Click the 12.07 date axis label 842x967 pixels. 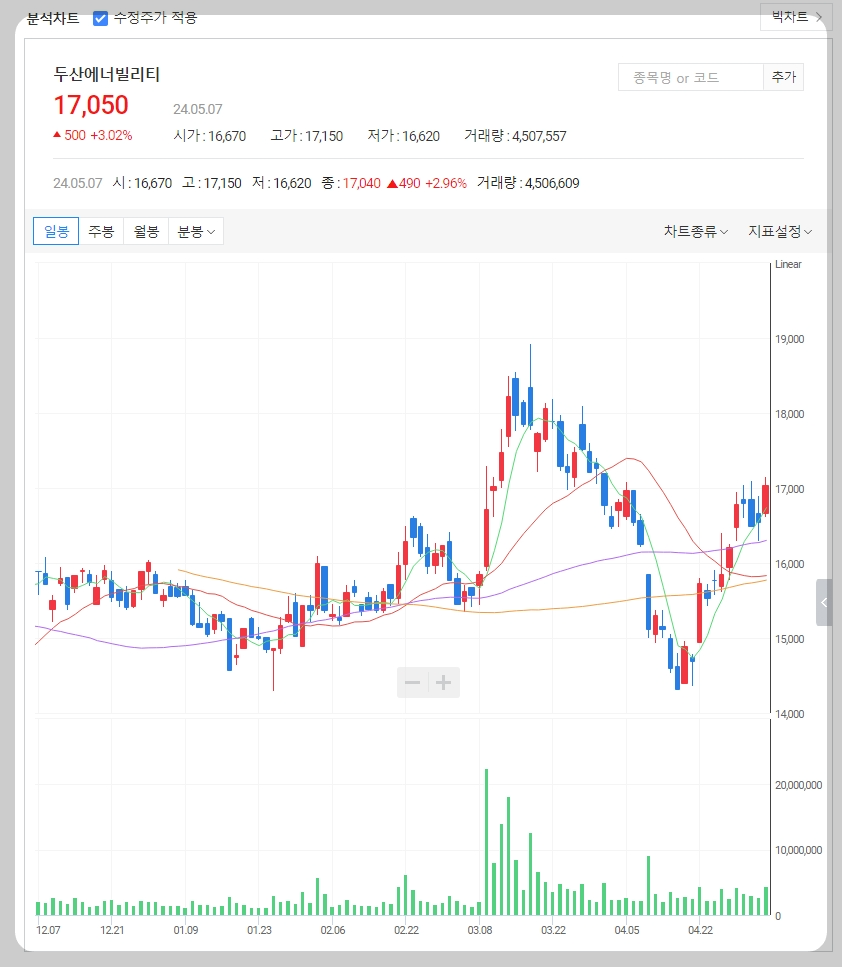[x=49, y=930]
